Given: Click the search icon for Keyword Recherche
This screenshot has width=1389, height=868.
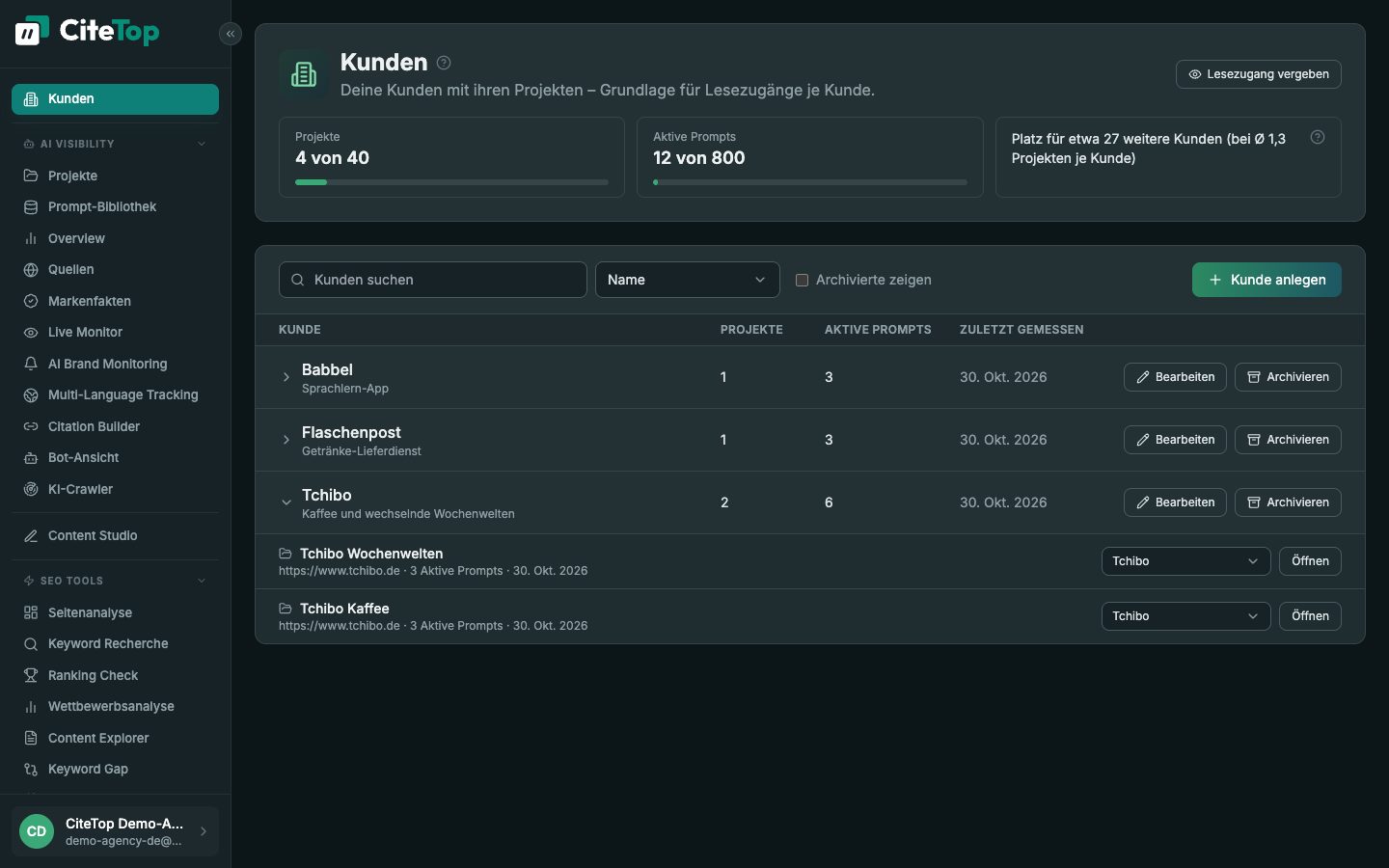Looking at the screenshot, I should [x=31, y=643].
